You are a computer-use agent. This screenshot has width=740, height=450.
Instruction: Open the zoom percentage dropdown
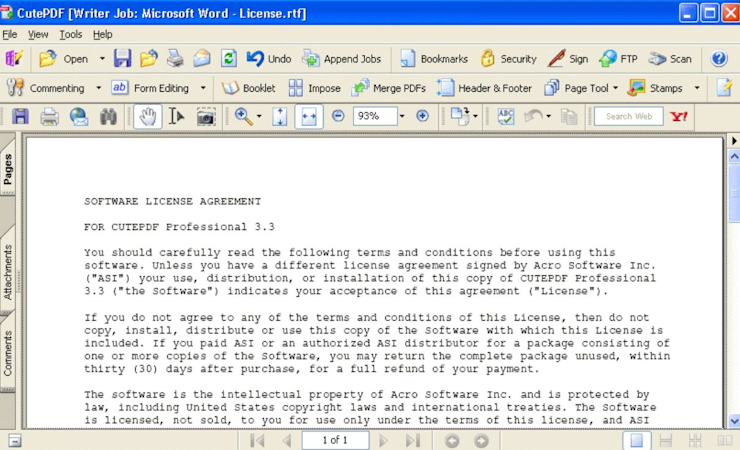click(x=402, y=116)
